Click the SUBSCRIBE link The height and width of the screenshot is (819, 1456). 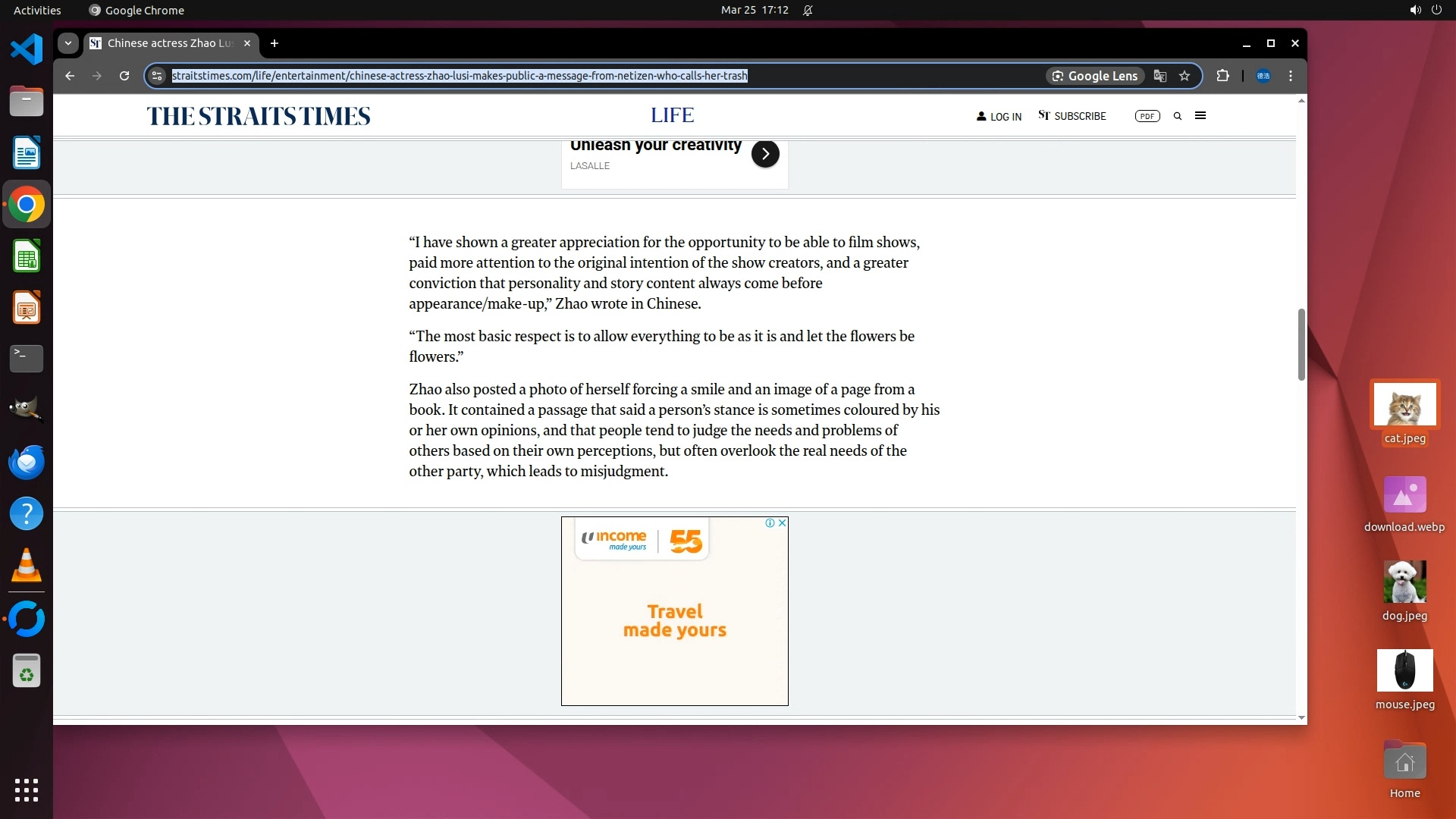click(1072, 116)
